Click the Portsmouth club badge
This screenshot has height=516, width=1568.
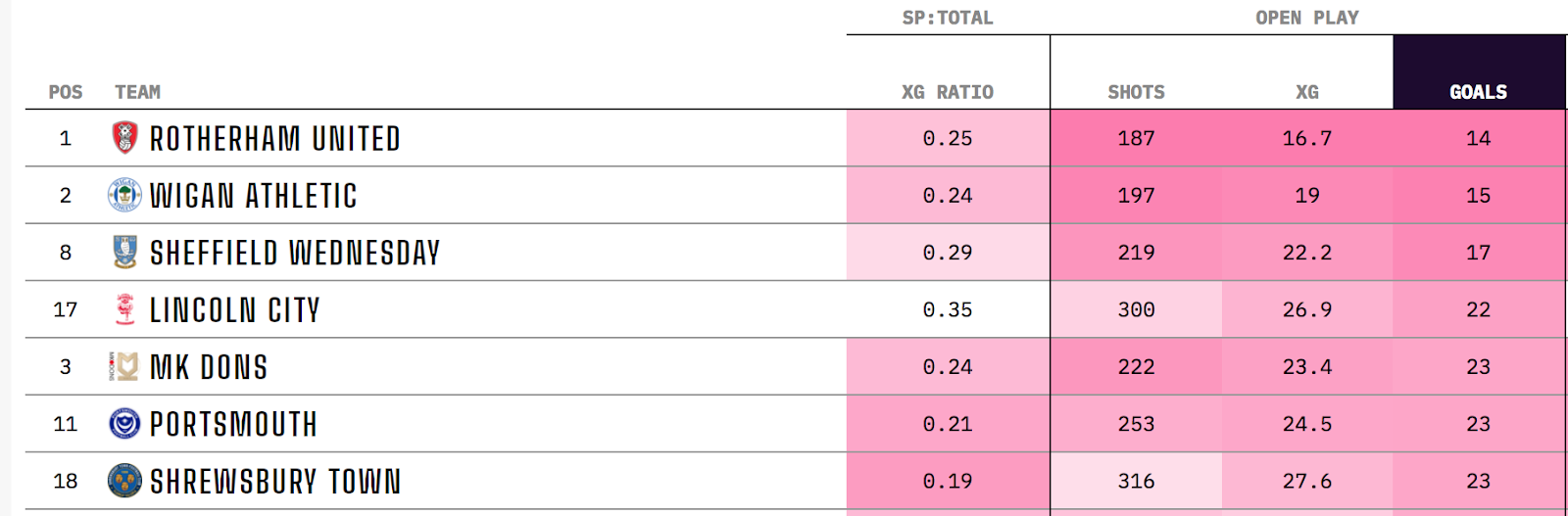pyautogui.click(x=124, y=424)
